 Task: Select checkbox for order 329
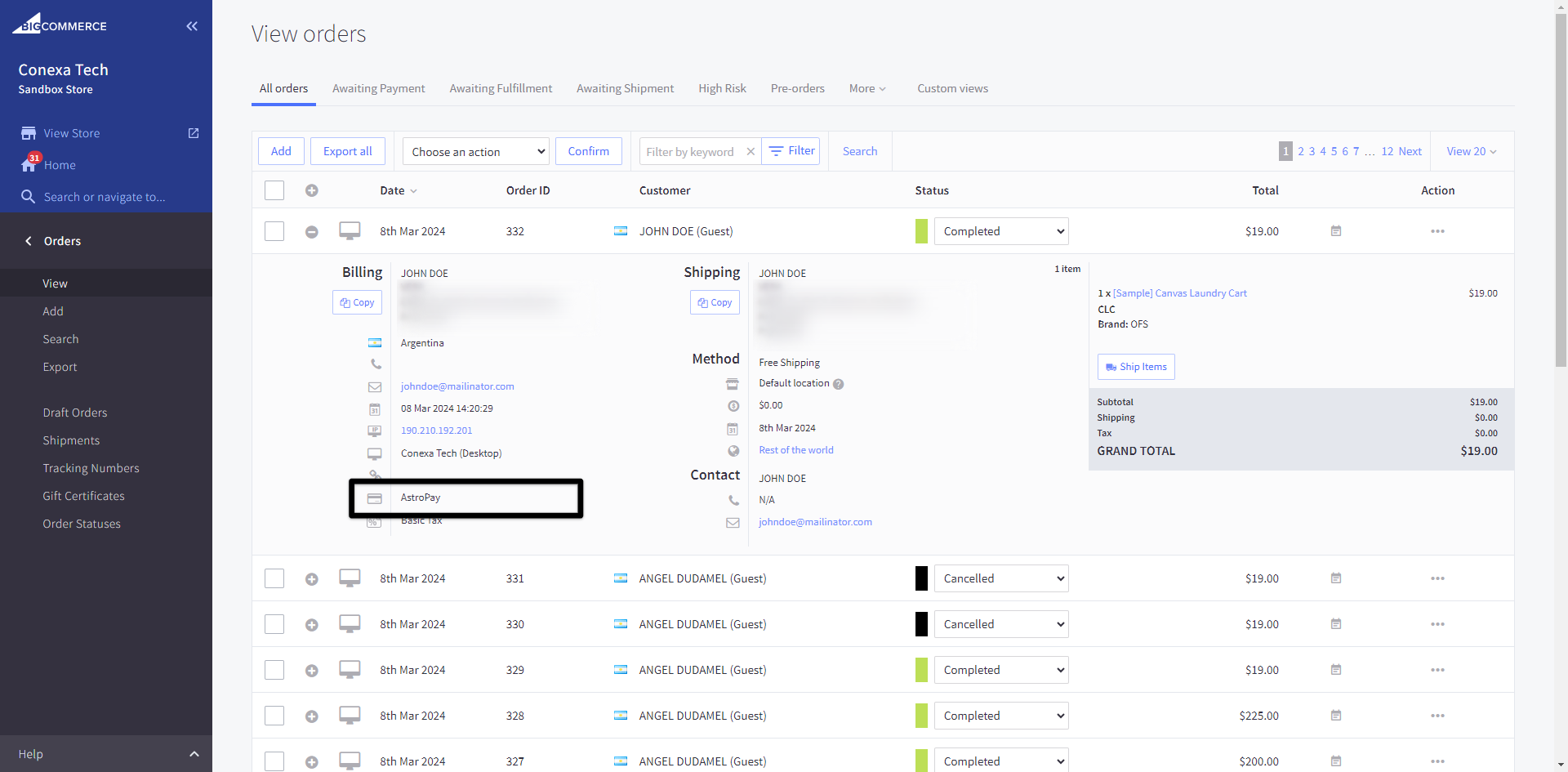click(274, 670)
